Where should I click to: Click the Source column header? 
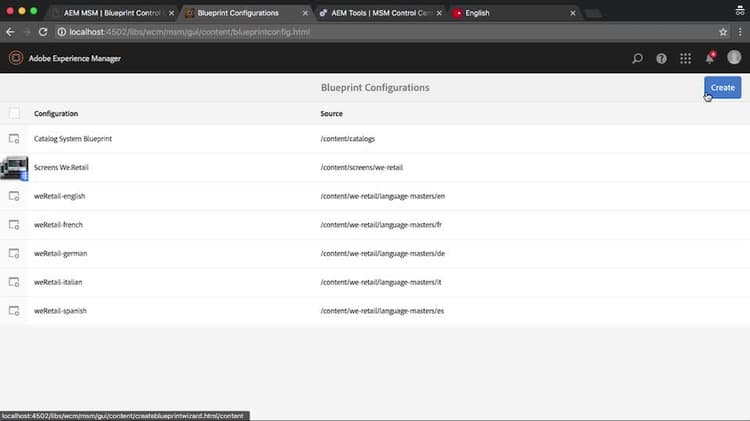click(x=331, y=113)
